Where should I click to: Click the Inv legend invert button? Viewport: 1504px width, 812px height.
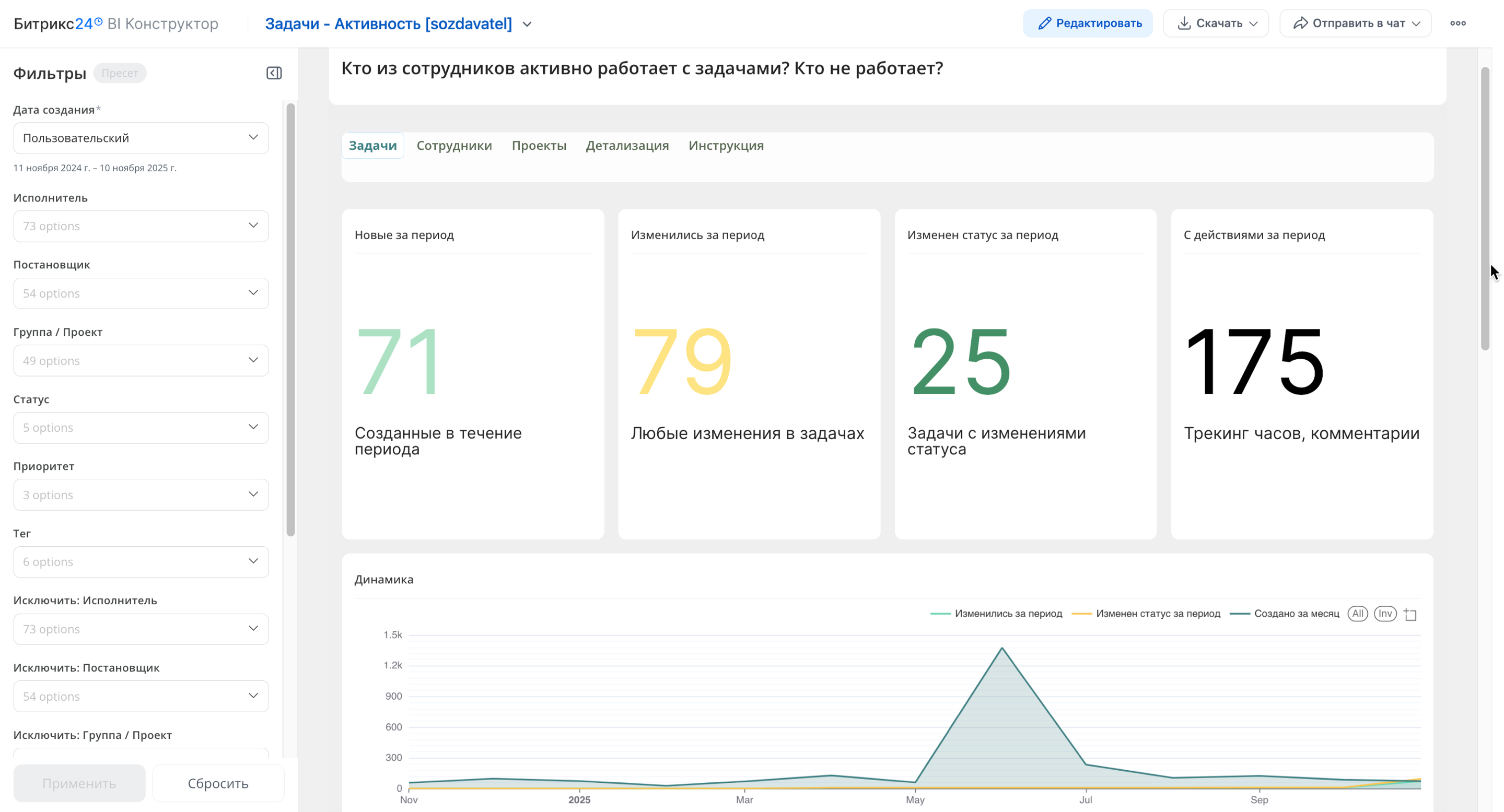(1385, 614)
